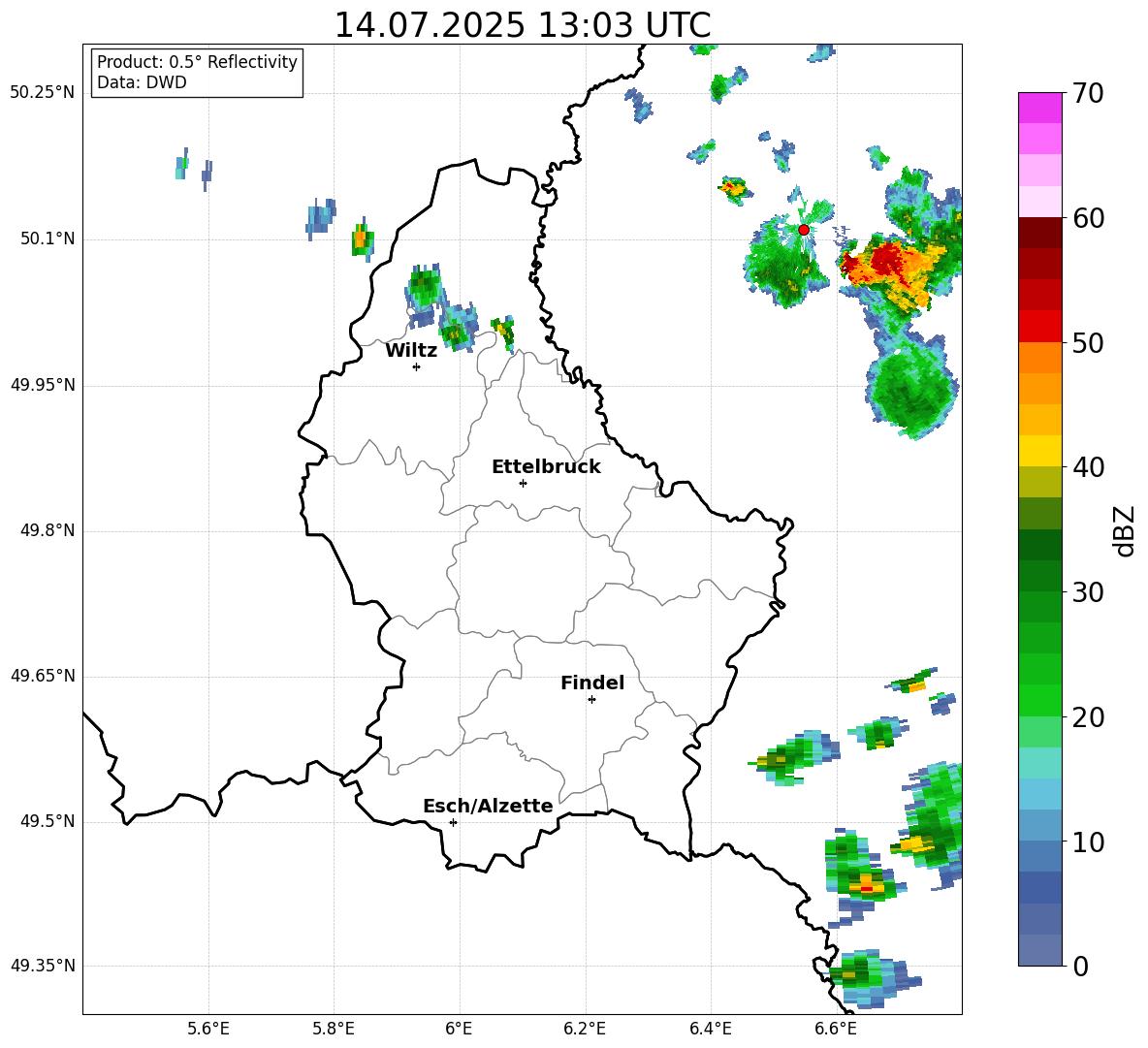Click the latitude label '50.25°N'
The image size is (1148, 1048).
[43, 93]
